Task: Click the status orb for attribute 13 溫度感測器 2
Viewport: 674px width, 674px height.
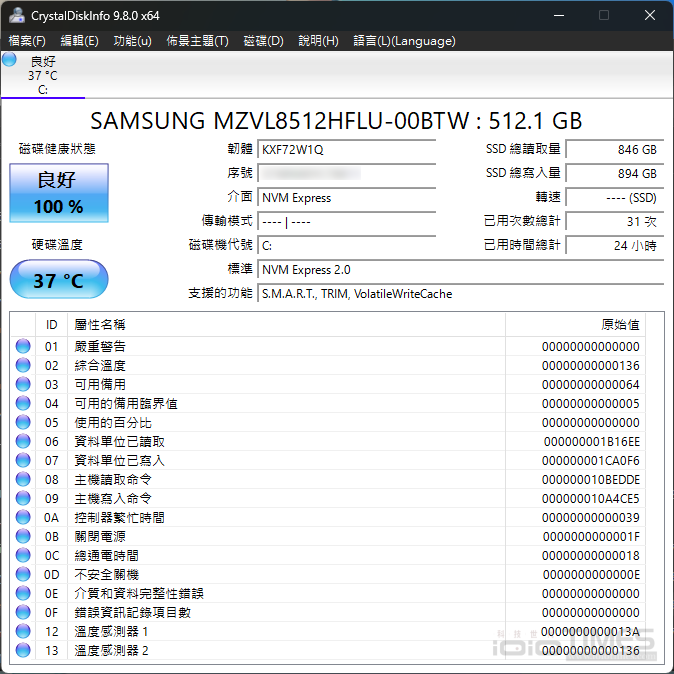Action: point(23,650)
